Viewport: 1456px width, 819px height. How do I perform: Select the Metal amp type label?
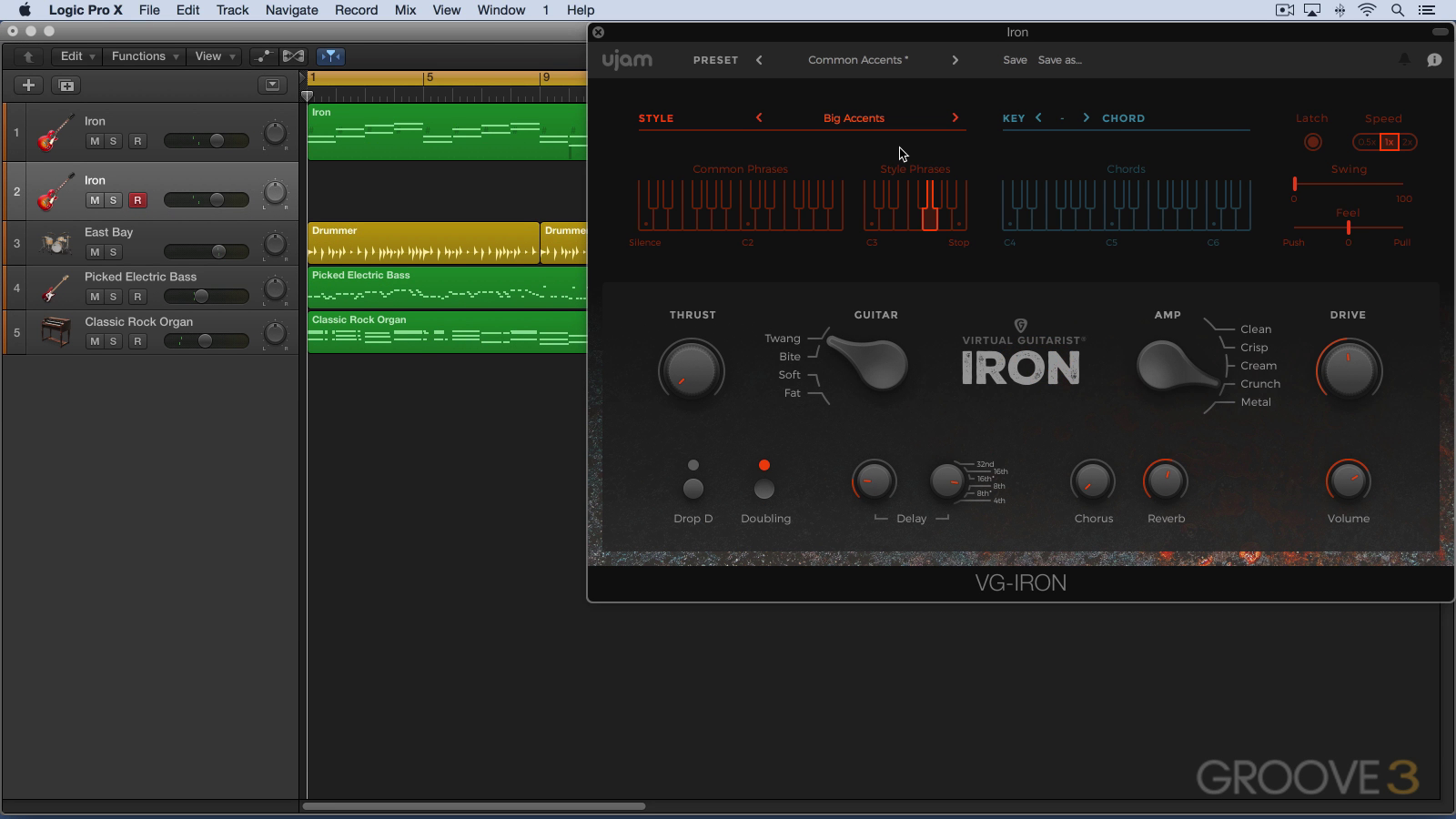(1256, 402)
